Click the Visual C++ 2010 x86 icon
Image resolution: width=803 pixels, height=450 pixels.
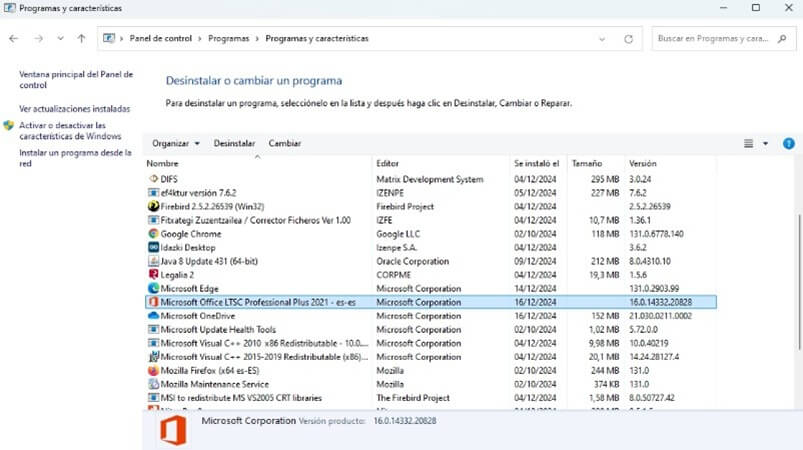(x=153, y=343)
